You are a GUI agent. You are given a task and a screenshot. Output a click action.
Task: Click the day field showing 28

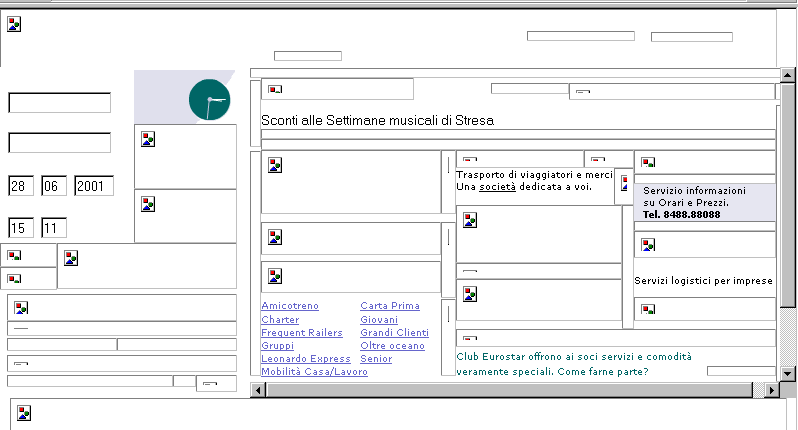[x=21, y=186]
